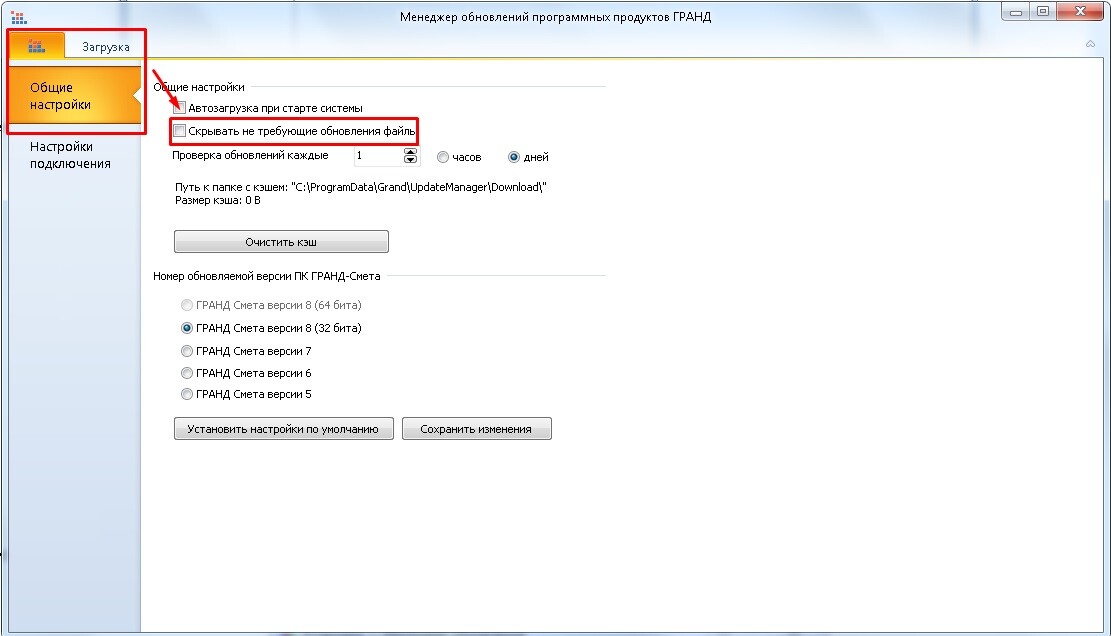1111x636 pixels.
Task: Choose ГРАНД Смета версии 6
Action: [187, 373]
